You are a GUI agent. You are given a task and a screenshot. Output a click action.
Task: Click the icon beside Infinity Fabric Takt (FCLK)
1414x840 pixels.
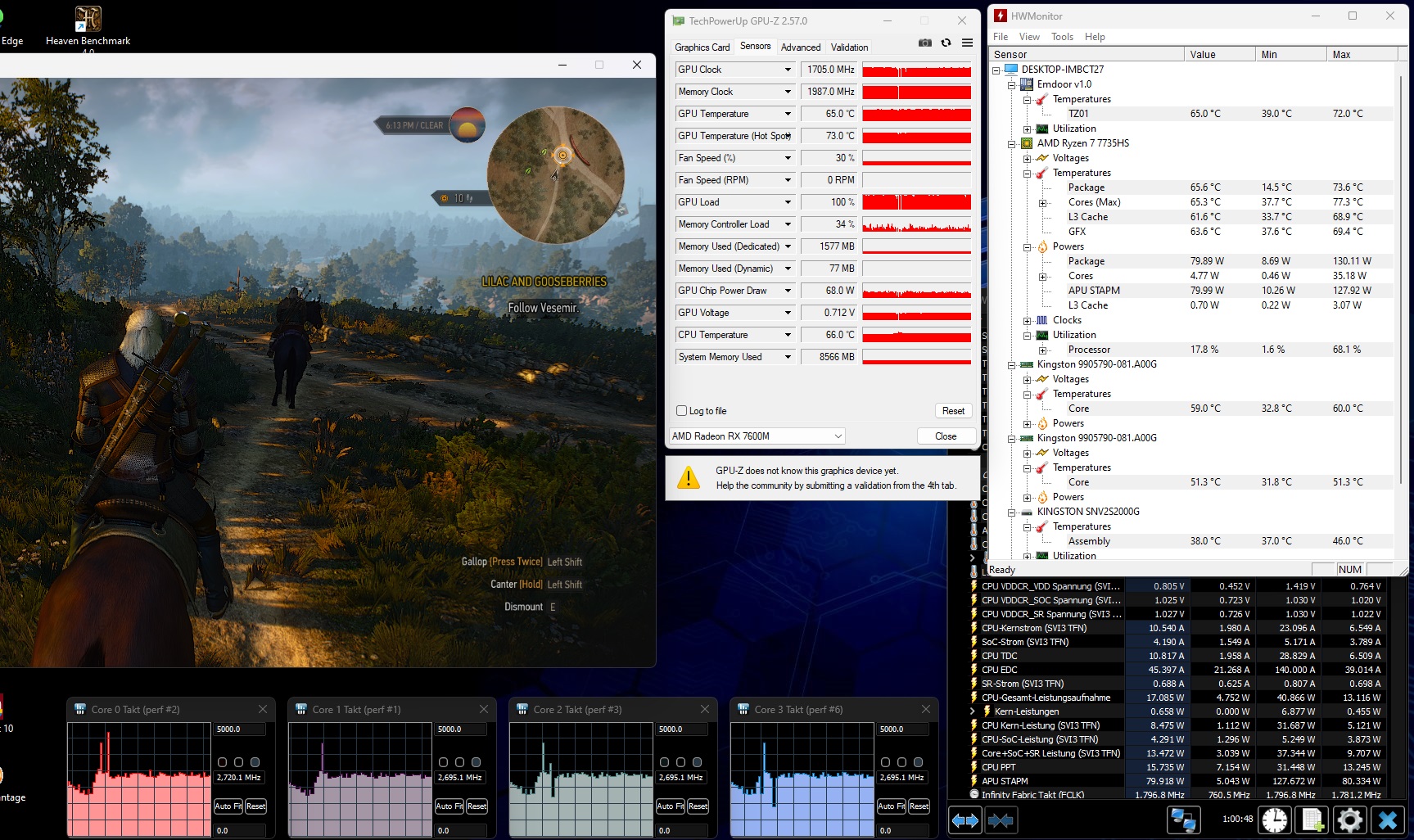(974, 794)
